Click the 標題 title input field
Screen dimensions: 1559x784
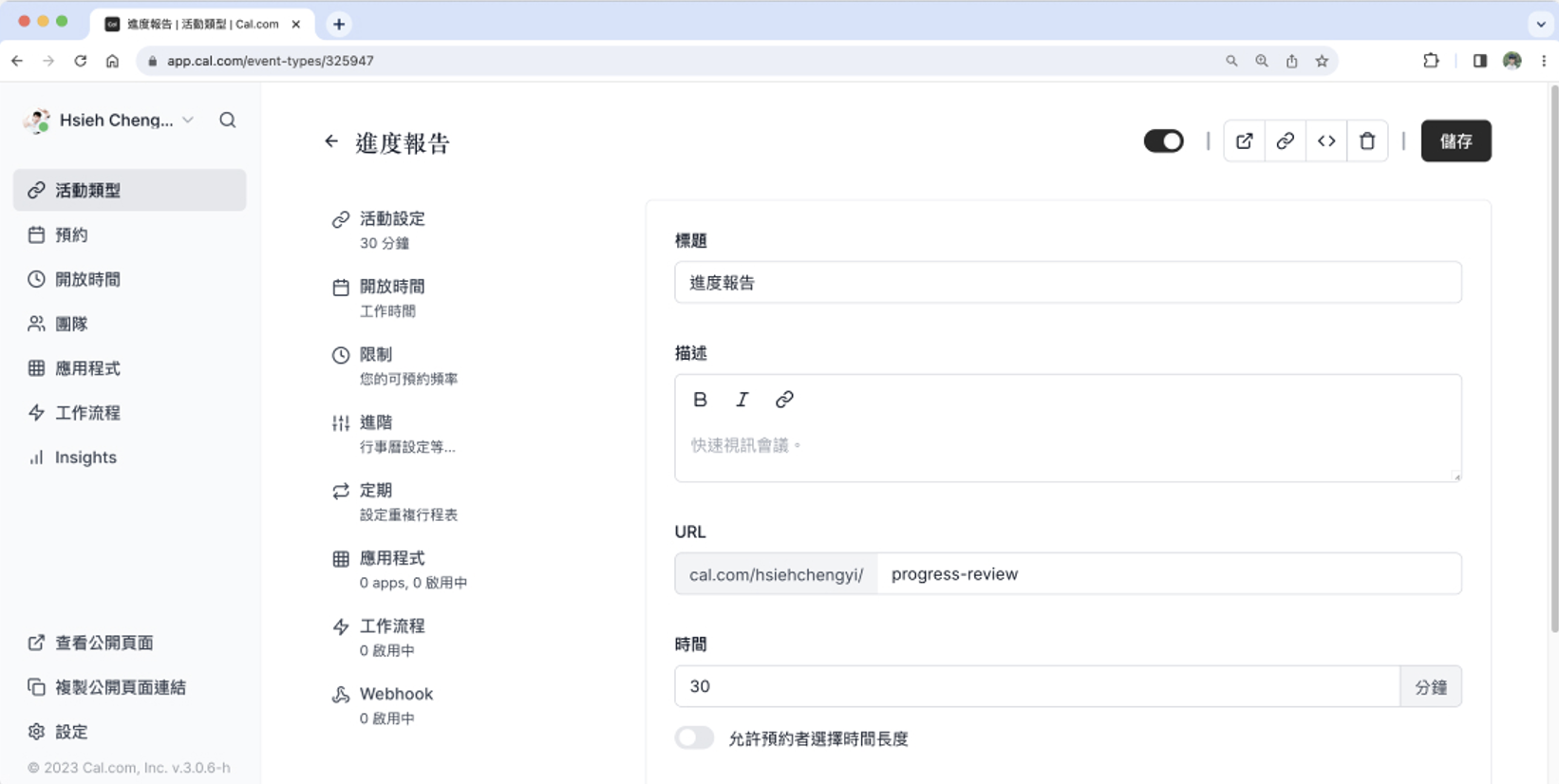tap(1068, 283)
